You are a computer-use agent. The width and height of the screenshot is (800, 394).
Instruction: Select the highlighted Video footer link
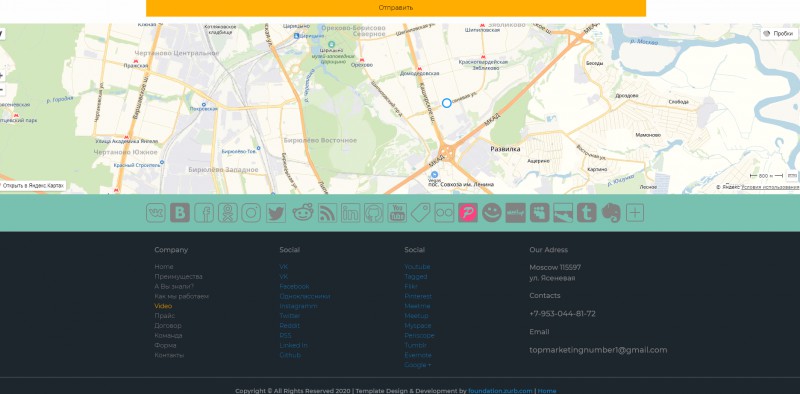pyautogui.click(x=163, y=306)
